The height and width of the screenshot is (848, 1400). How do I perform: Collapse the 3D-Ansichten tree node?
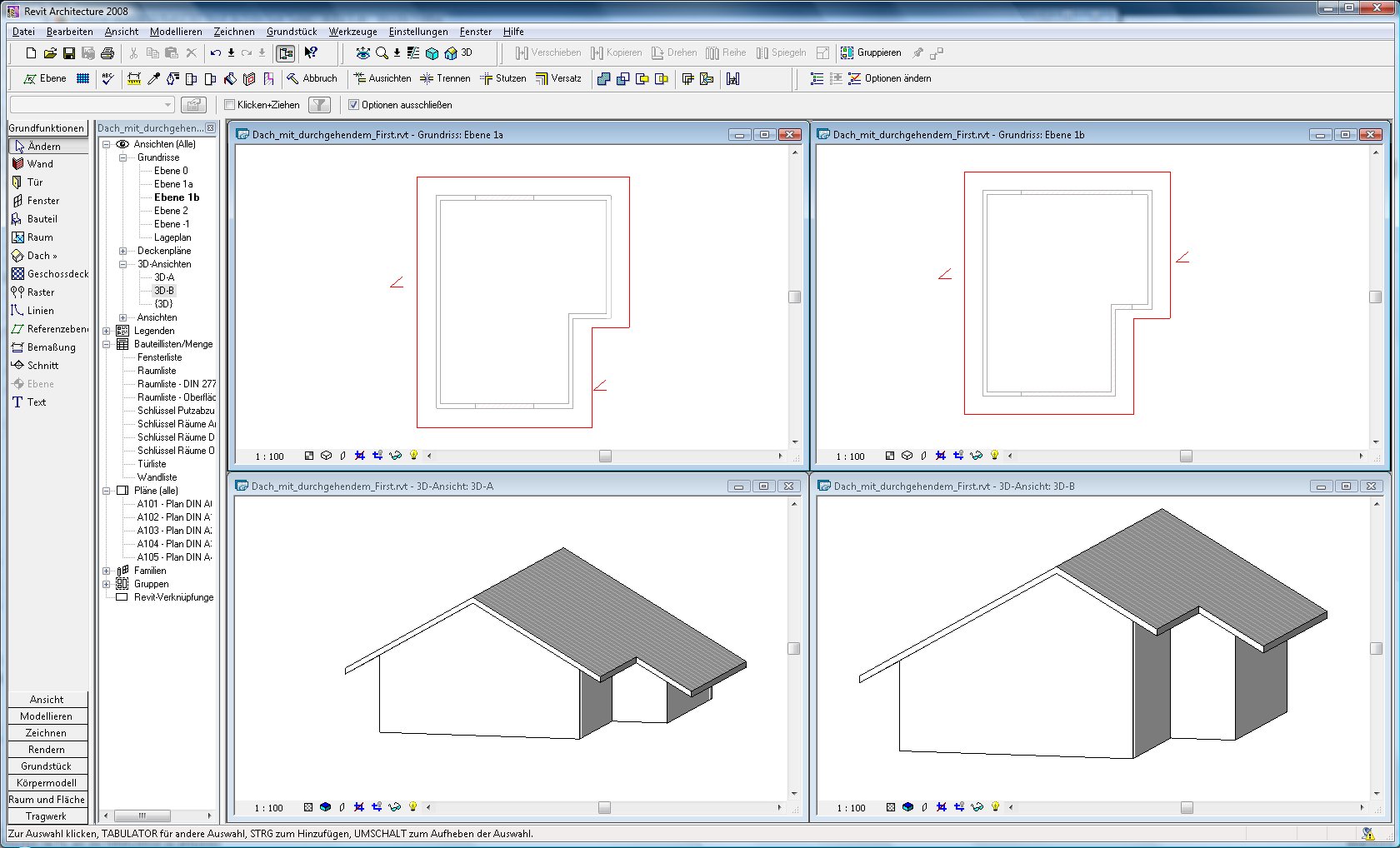pyautogui.click(x=122, y=264)
